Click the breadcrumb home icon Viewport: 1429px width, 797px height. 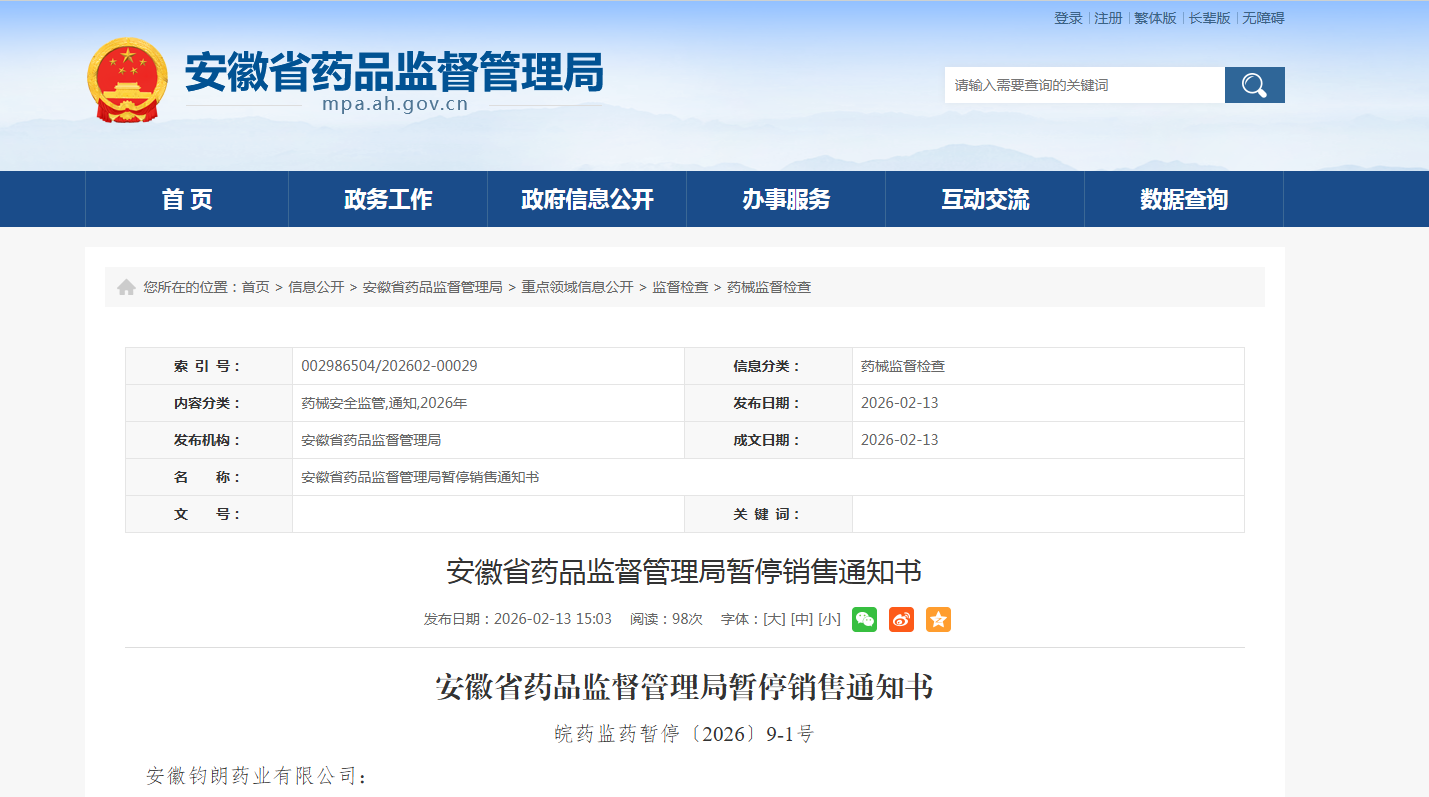coord(126,288)
